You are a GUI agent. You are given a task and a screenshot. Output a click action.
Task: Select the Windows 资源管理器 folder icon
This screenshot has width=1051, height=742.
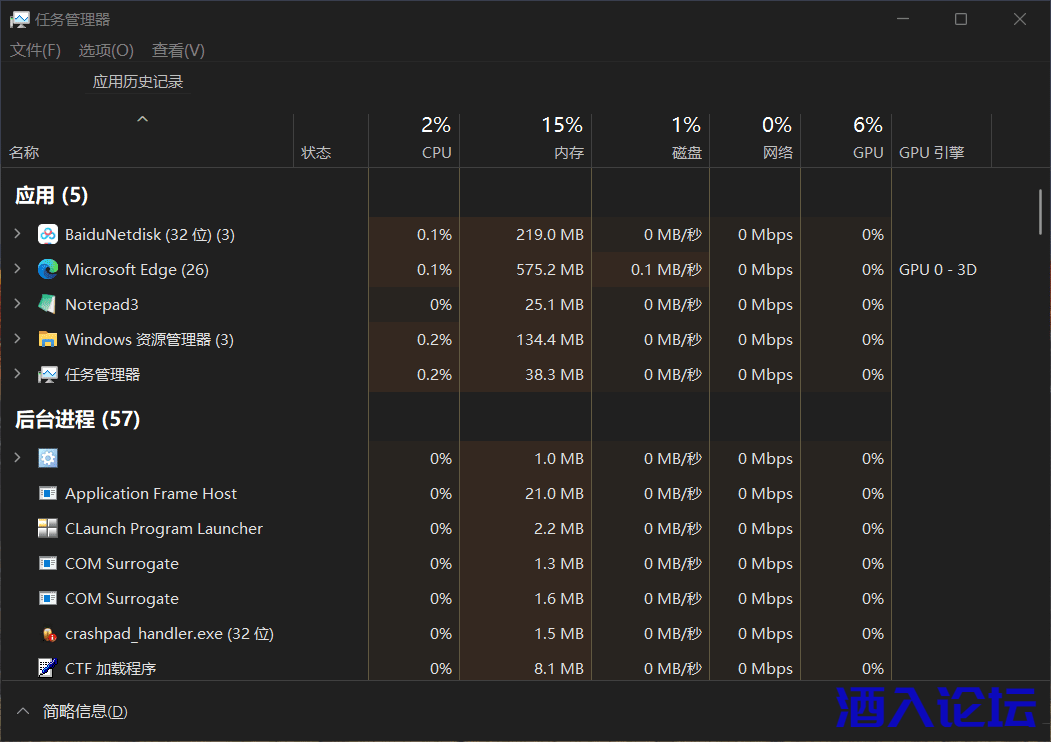pos(48,340)
